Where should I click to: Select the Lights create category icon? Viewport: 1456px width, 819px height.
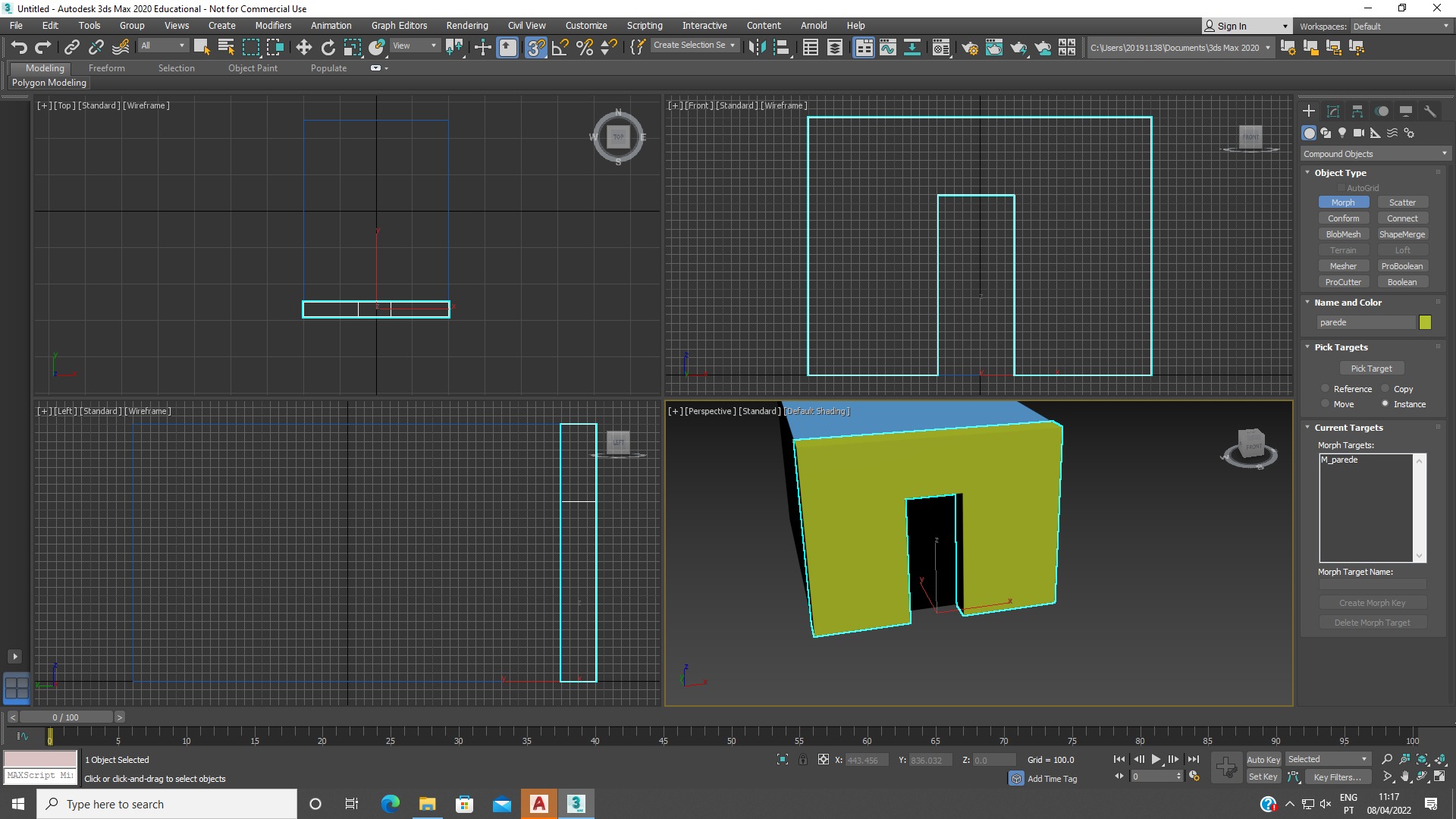[1342, 133]
